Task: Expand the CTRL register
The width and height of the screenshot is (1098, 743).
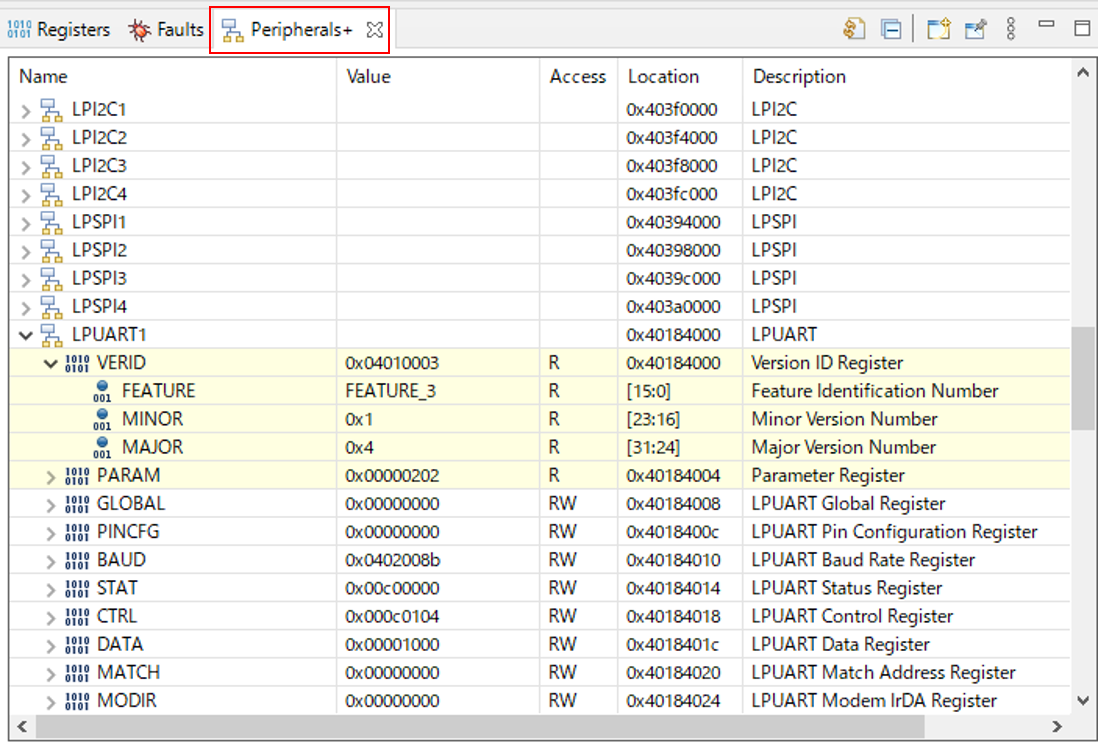Action: (50, 617)
